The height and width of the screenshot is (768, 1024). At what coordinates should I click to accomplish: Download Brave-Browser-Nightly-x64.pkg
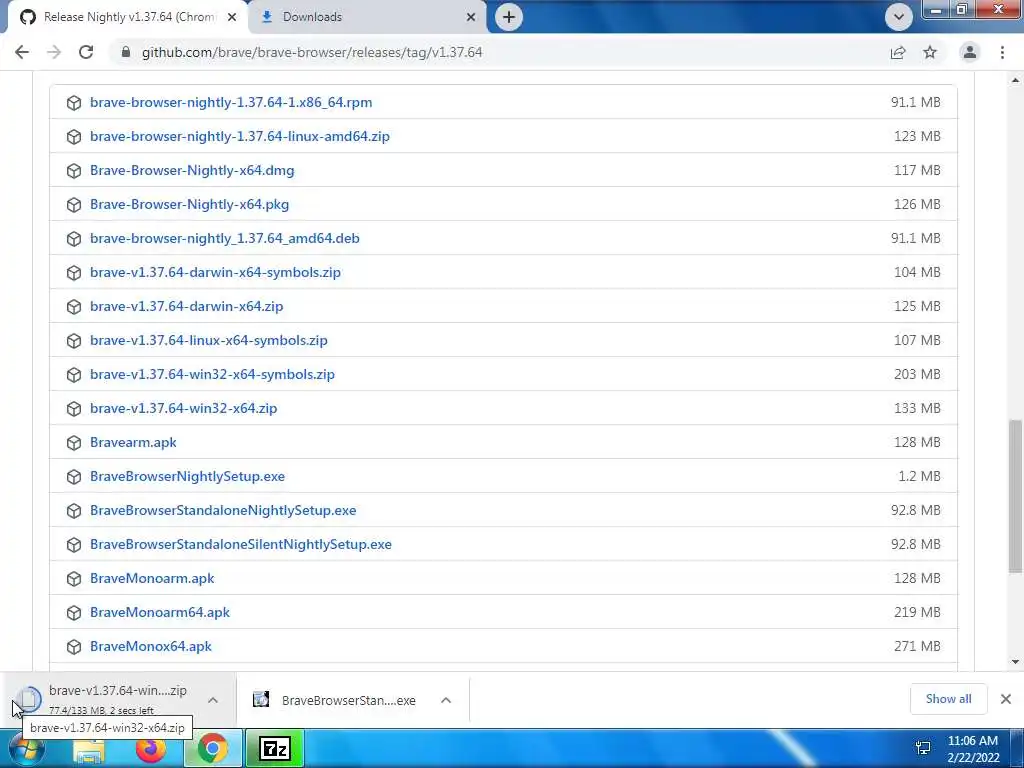pyautogui.click(x=189, y=204)
